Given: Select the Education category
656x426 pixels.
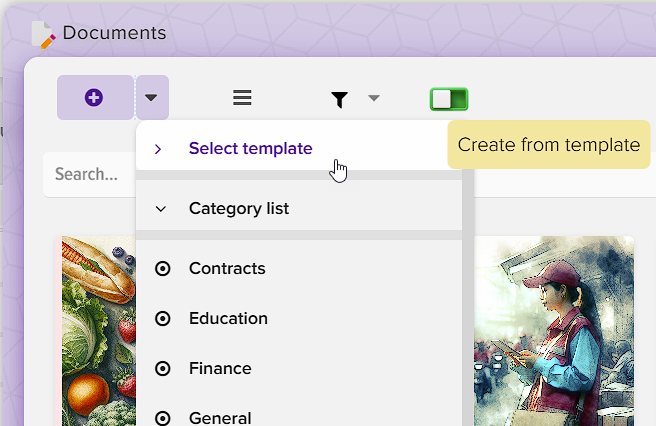Looking at the screenshot, I should [299, 318].
